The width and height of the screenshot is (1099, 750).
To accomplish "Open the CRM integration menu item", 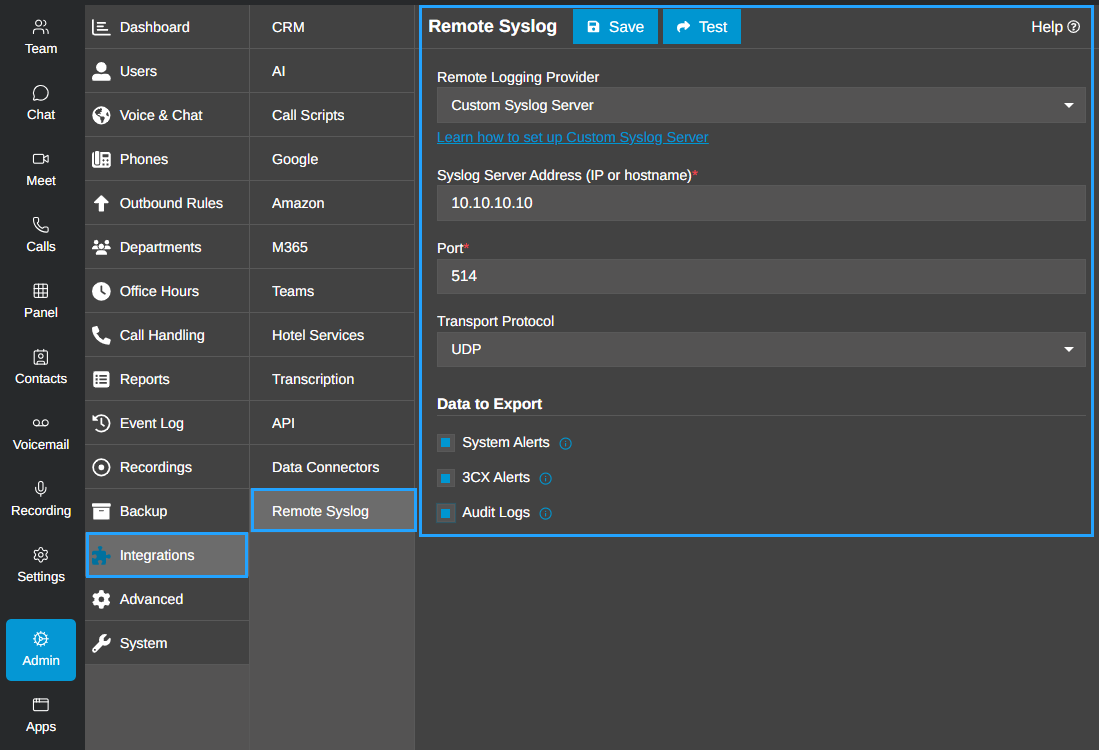I will 332,27.
